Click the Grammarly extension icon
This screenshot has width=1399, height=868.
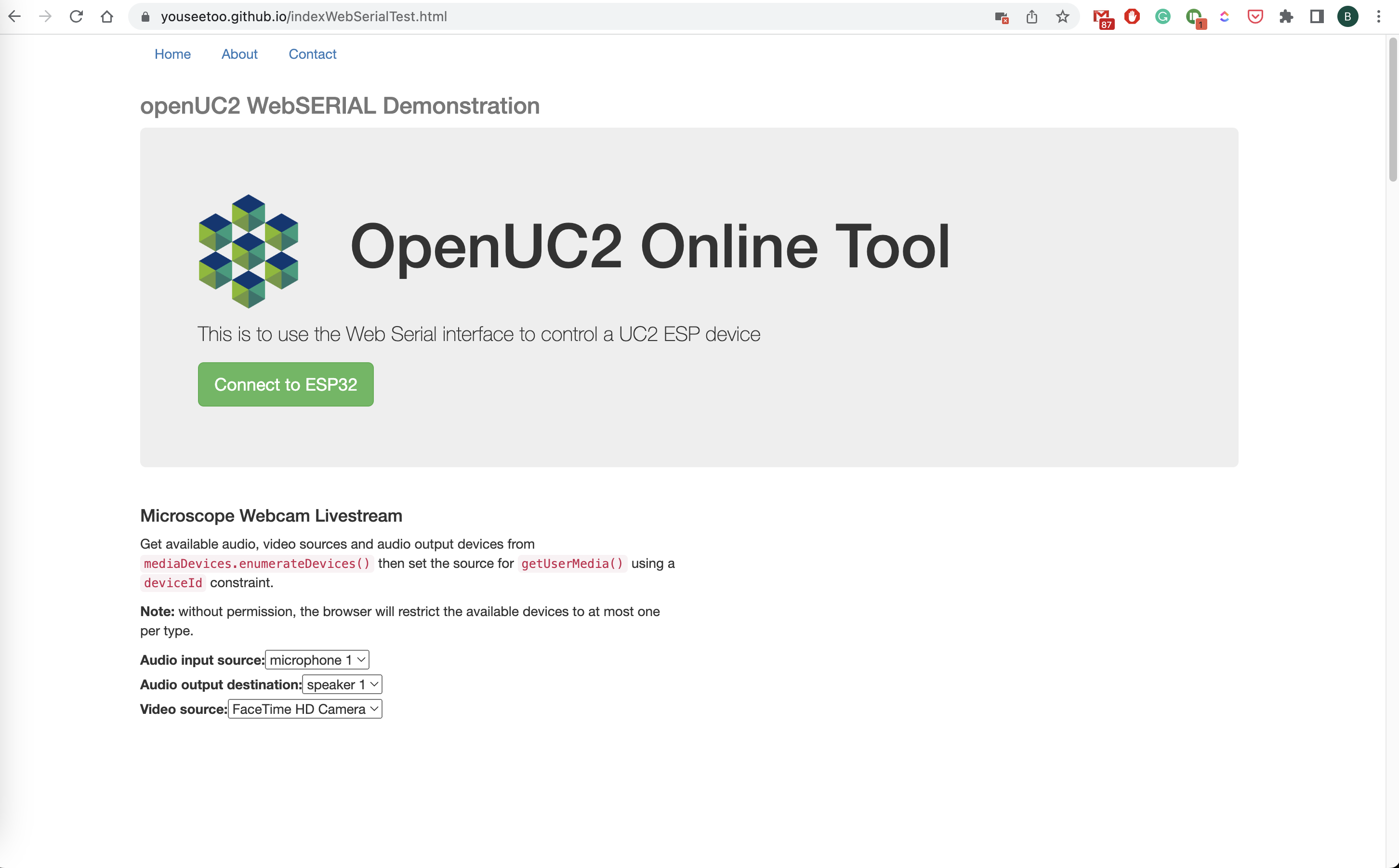pyautogui.click(x=1162, y=17)
